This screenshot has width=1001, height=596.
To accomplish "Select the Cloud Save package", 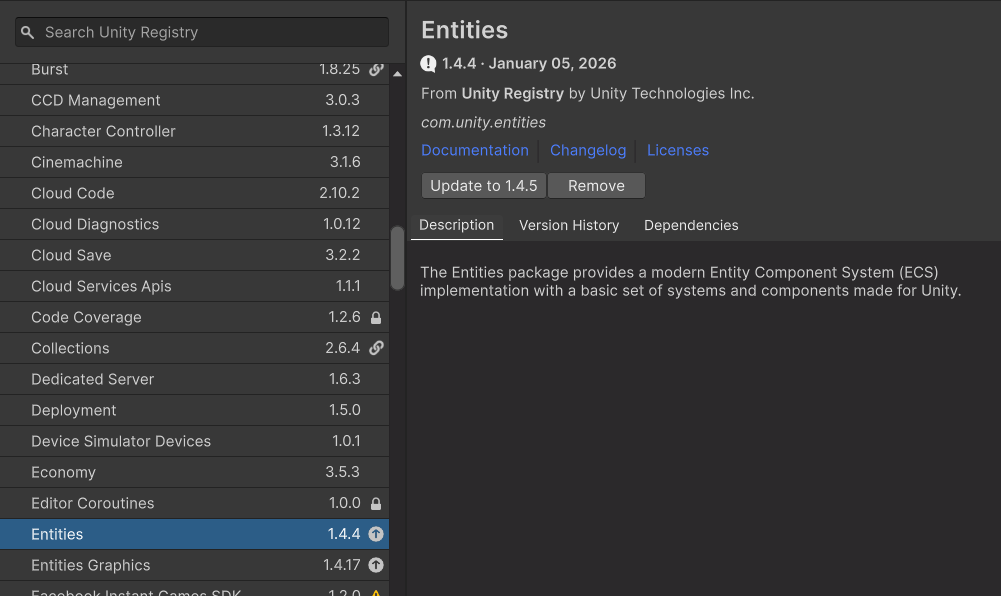I will click(194, 255).
